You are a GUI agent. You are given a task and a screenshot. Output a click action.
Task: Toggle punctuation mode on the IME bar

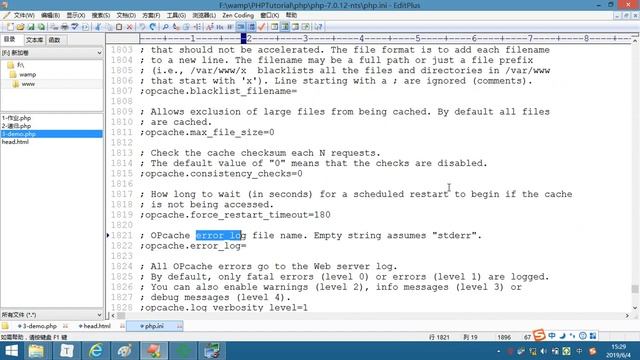[572, 336]
